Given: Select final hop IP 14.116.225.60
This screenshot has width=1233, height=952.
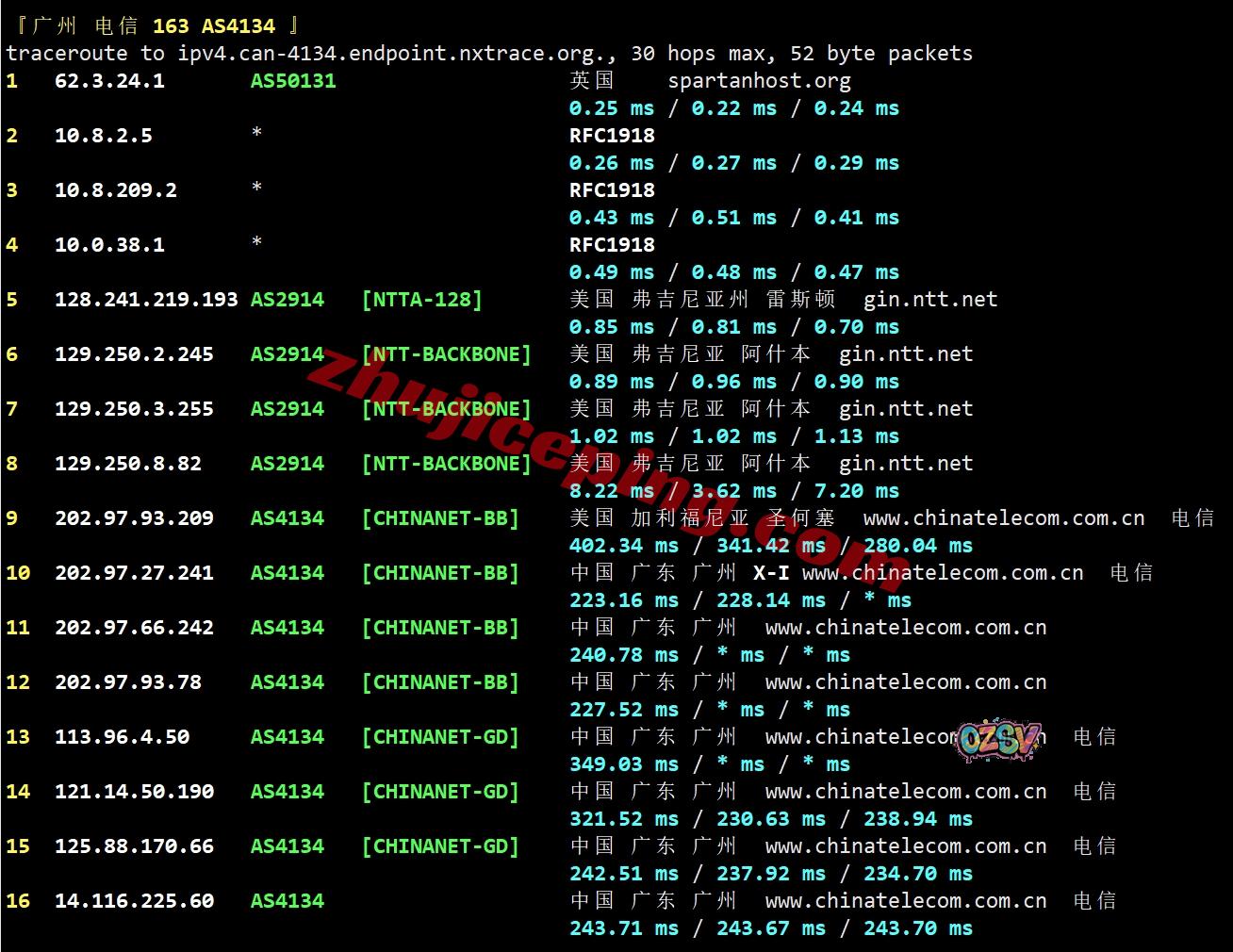Looking at the screenshot, I should [134, 901].
